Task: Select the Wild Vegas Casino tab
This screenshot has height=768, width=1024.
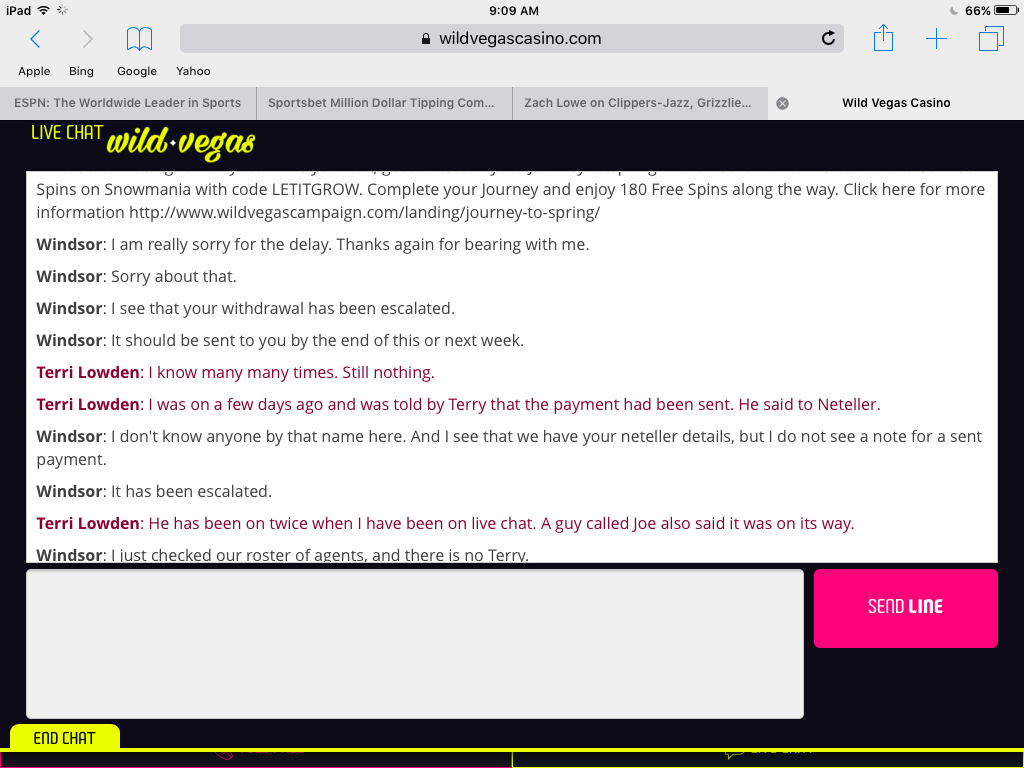Action: [x=896, y=103]
